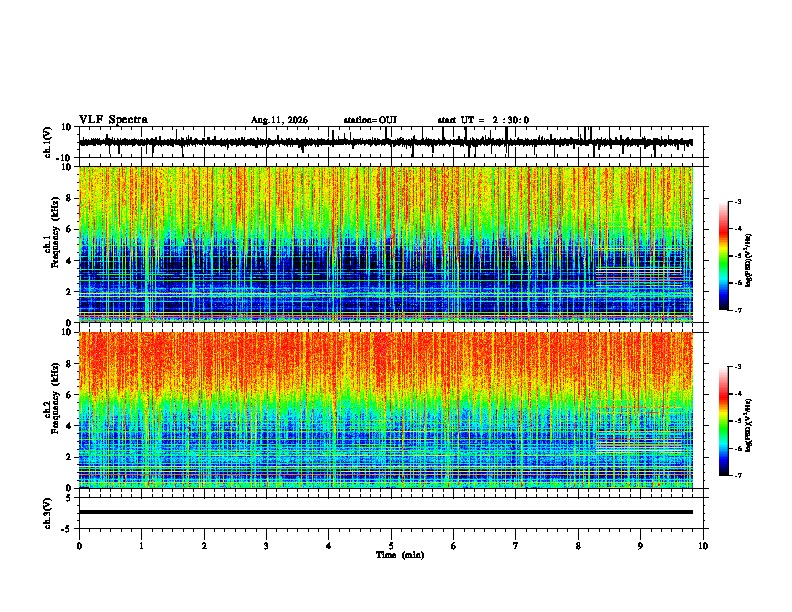Click inside the ch.2 spectrogram panel
The width and height of the screenshot is (792, 612).
[x=386, y=410]
